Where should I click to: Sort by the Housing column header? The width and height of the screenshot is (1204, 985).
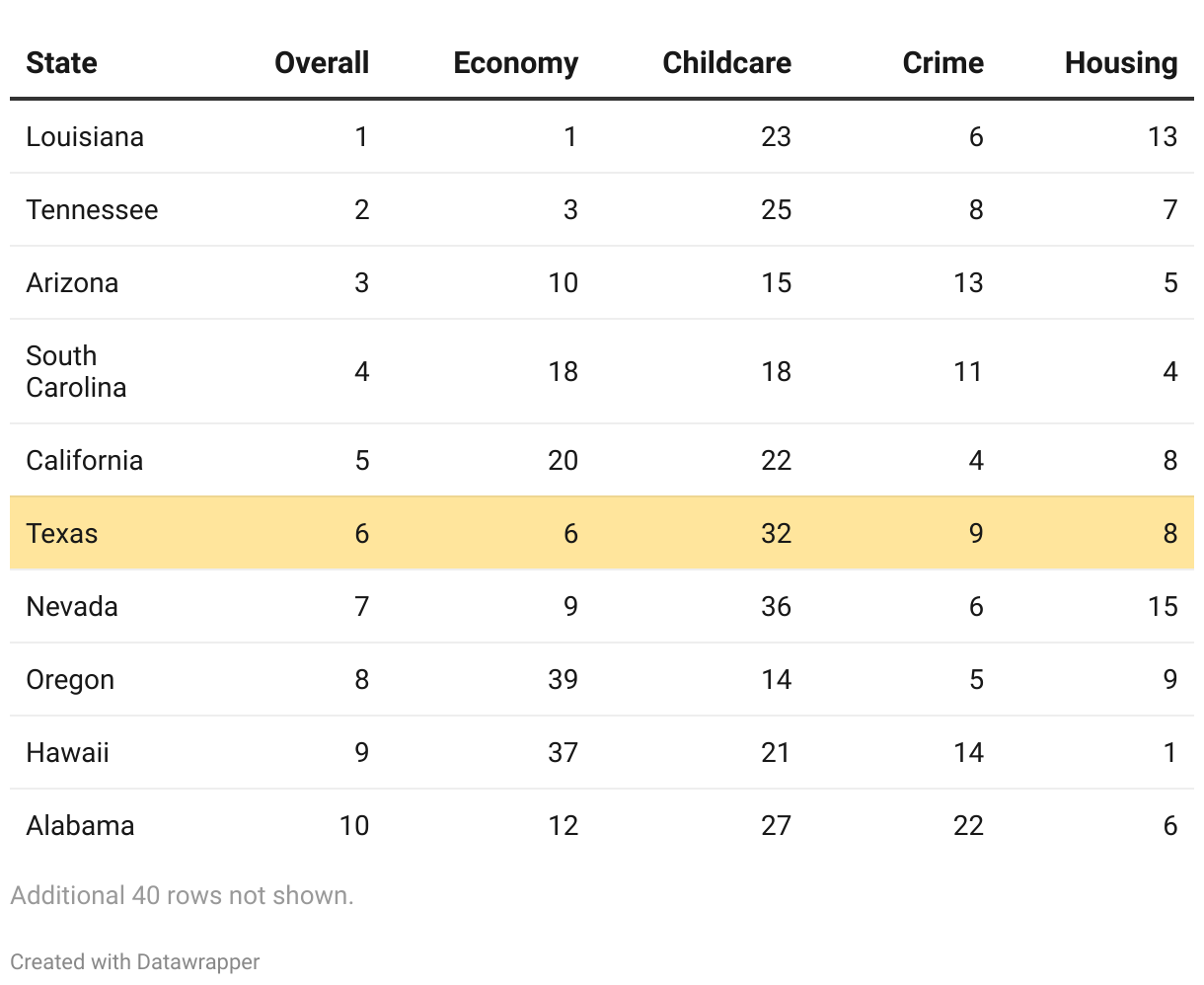[1120, 63]
